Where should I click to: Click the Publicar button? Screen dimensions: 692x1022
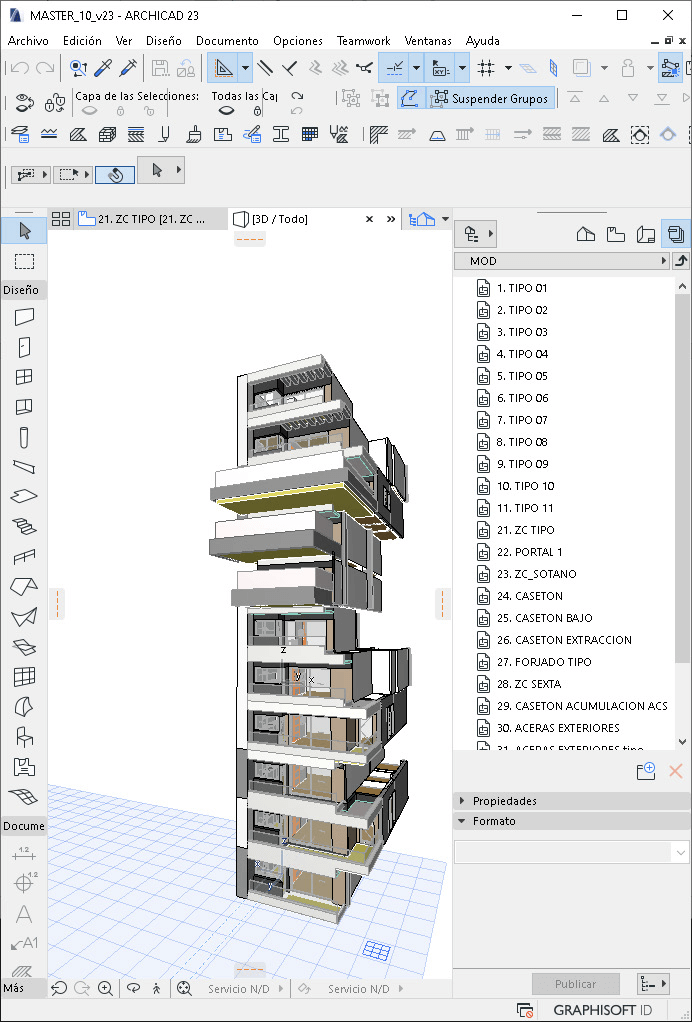pyautogui.click(x=575, y=984)
